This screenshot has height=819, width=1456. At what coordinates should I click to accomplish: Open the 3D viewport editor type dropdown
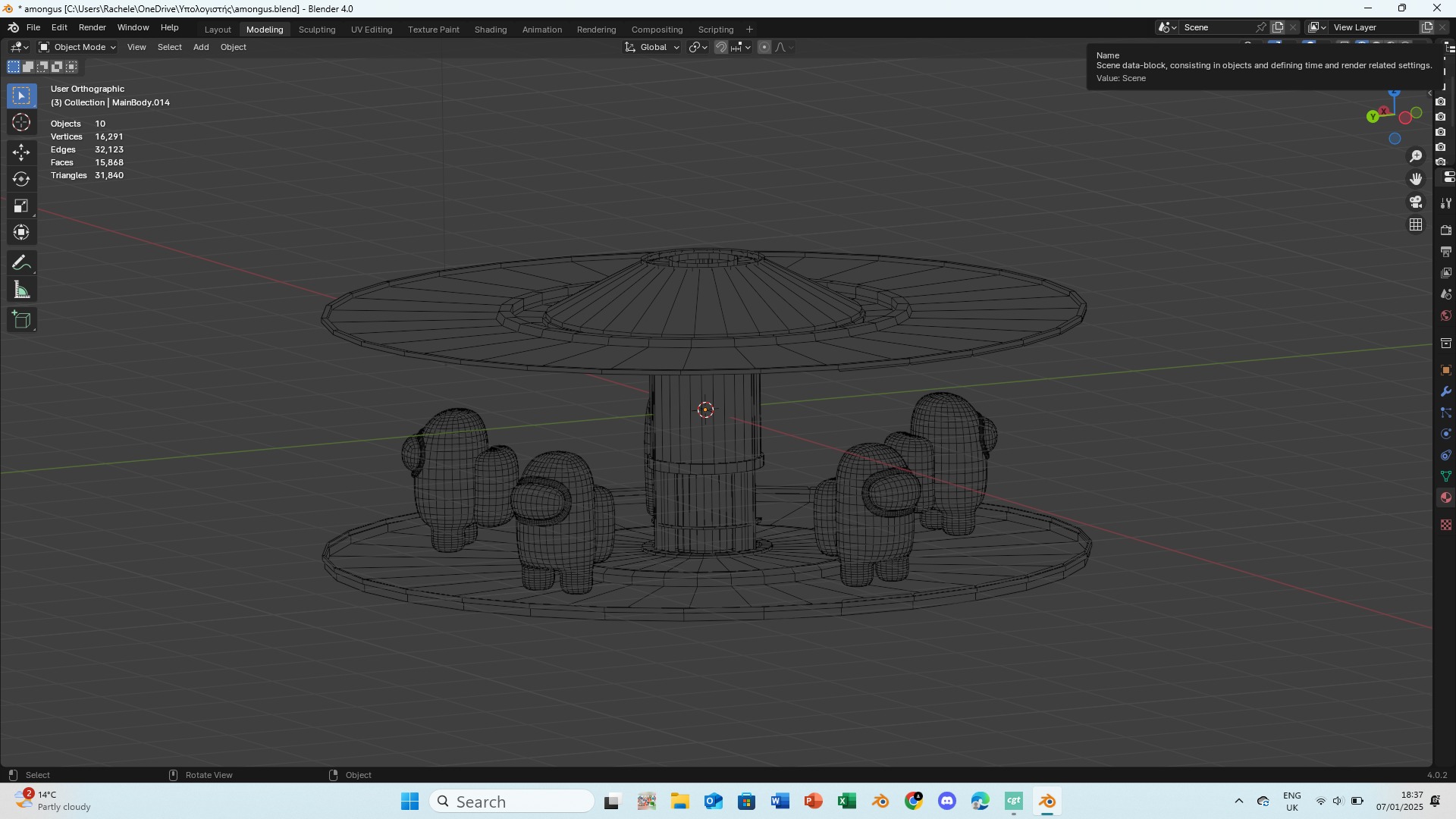point(20,47)
